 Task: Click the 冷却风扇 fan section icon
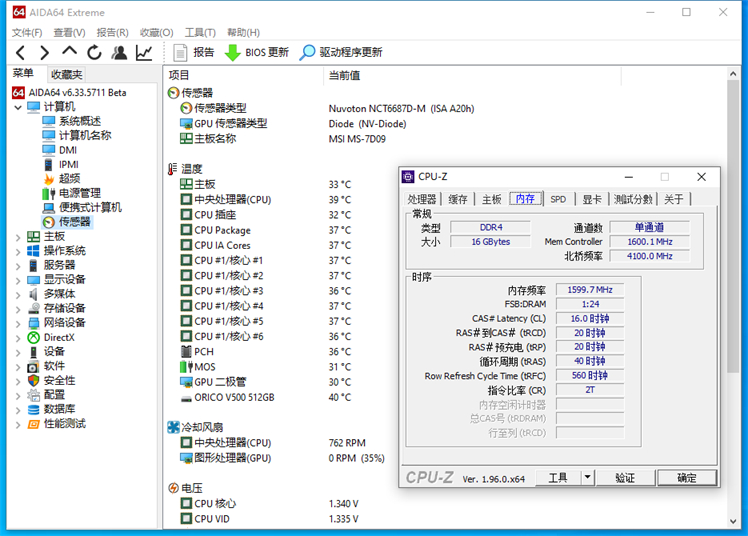(x=173, y=427)
